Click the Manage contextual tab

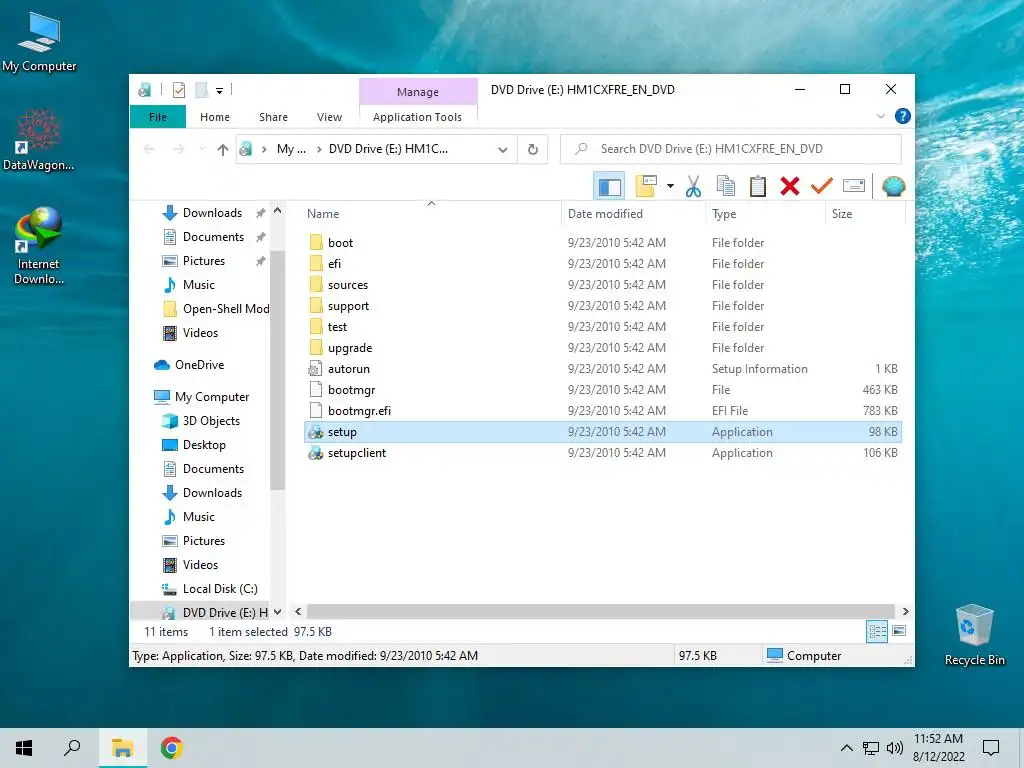tap(418, 91)
